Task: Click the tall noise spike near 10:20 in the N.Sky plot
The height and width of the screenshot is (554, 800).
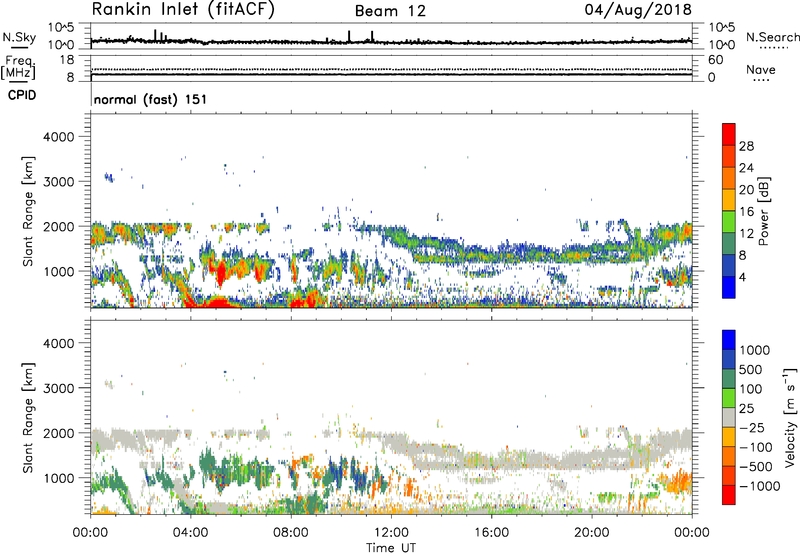Action: (349, 36)
